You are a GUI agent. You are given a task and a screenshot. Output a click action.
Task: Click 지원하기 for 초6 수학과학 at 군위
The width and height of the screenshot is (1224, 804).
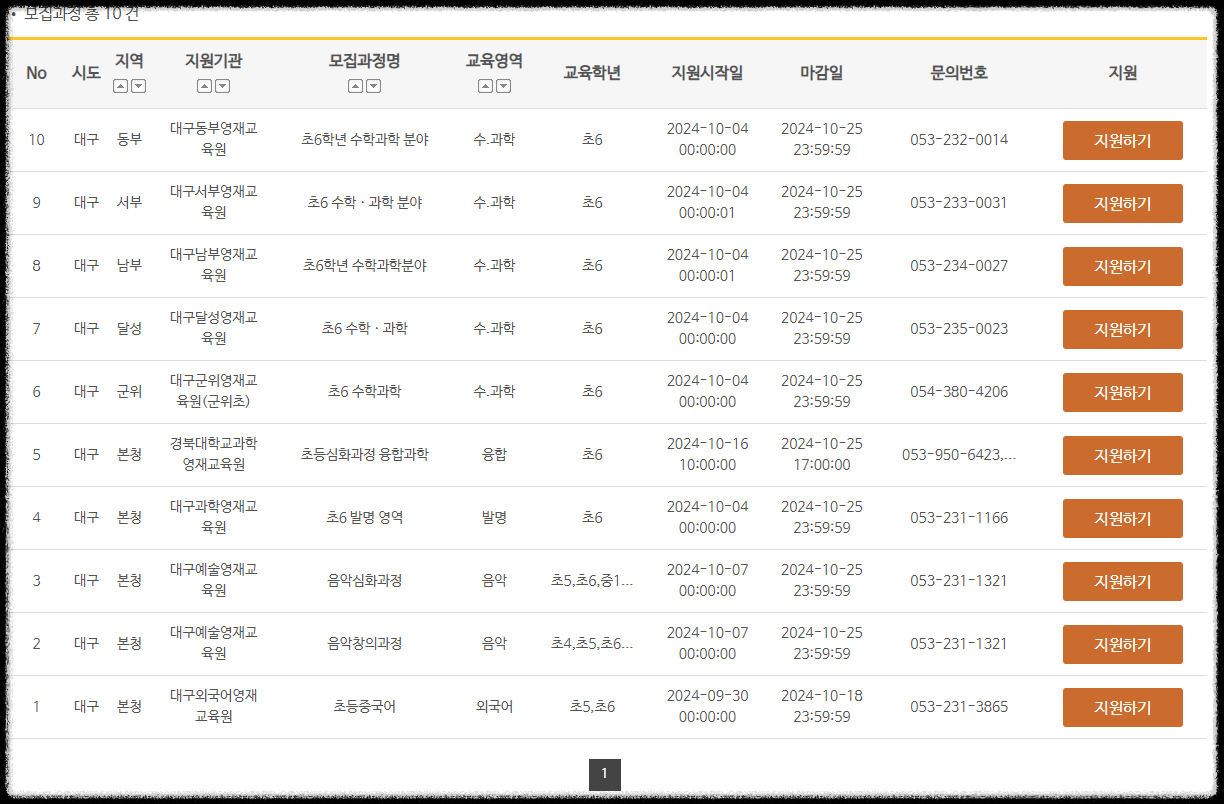coord(1122,392)
